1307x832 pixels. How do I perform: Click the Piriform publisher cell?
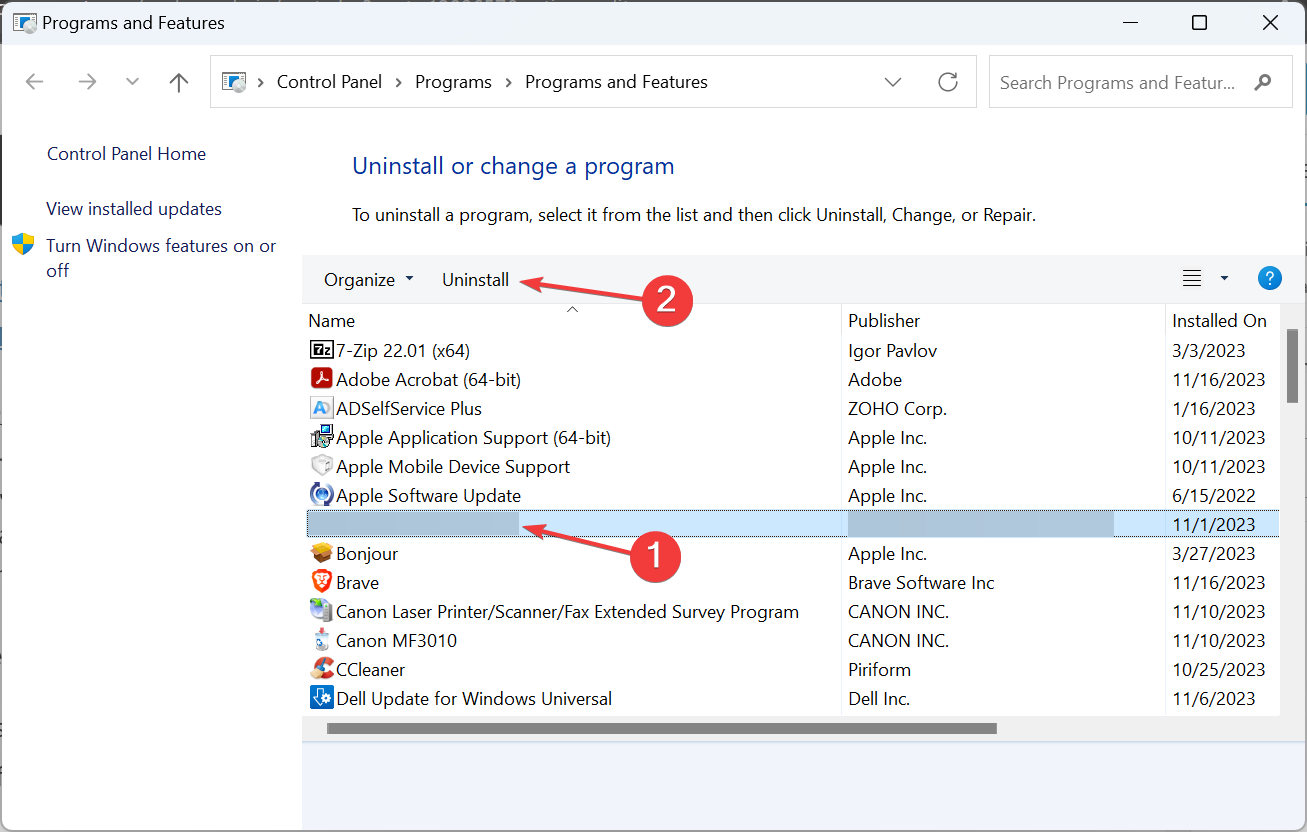coord(879,670)
